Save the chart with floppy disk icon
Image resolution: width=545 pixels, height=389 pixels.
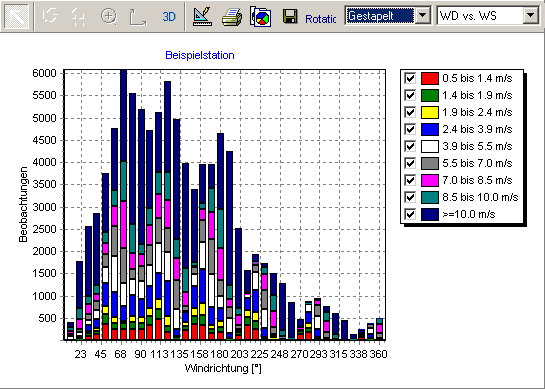tap(290, 16)
